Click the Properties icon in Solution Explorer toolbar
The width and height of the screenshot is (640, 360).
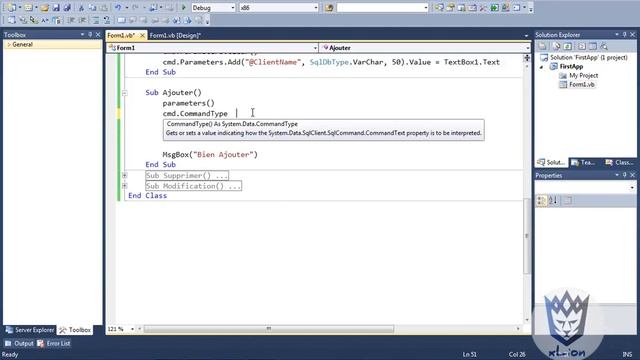[x=542, y=46]
